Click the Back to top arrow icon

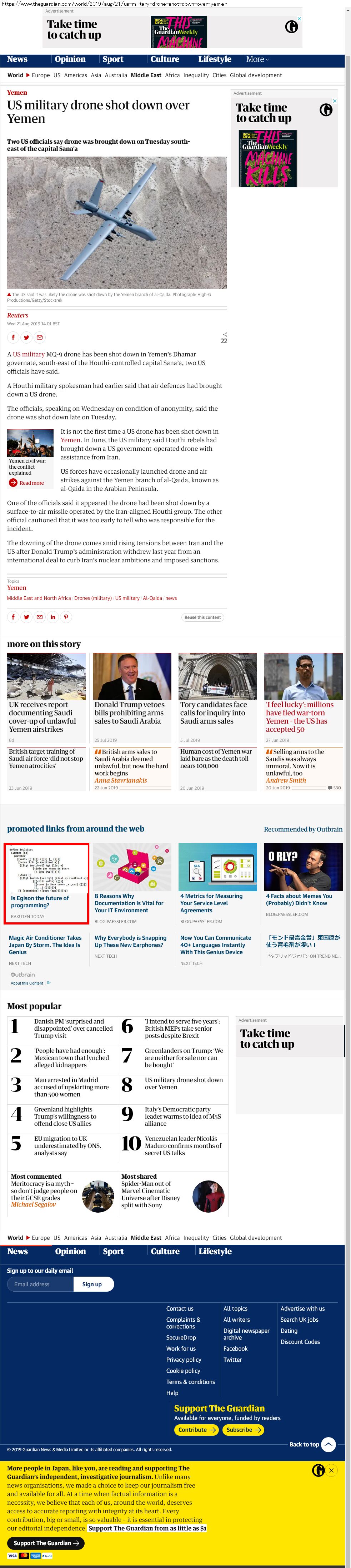[x=328, y=1444]
